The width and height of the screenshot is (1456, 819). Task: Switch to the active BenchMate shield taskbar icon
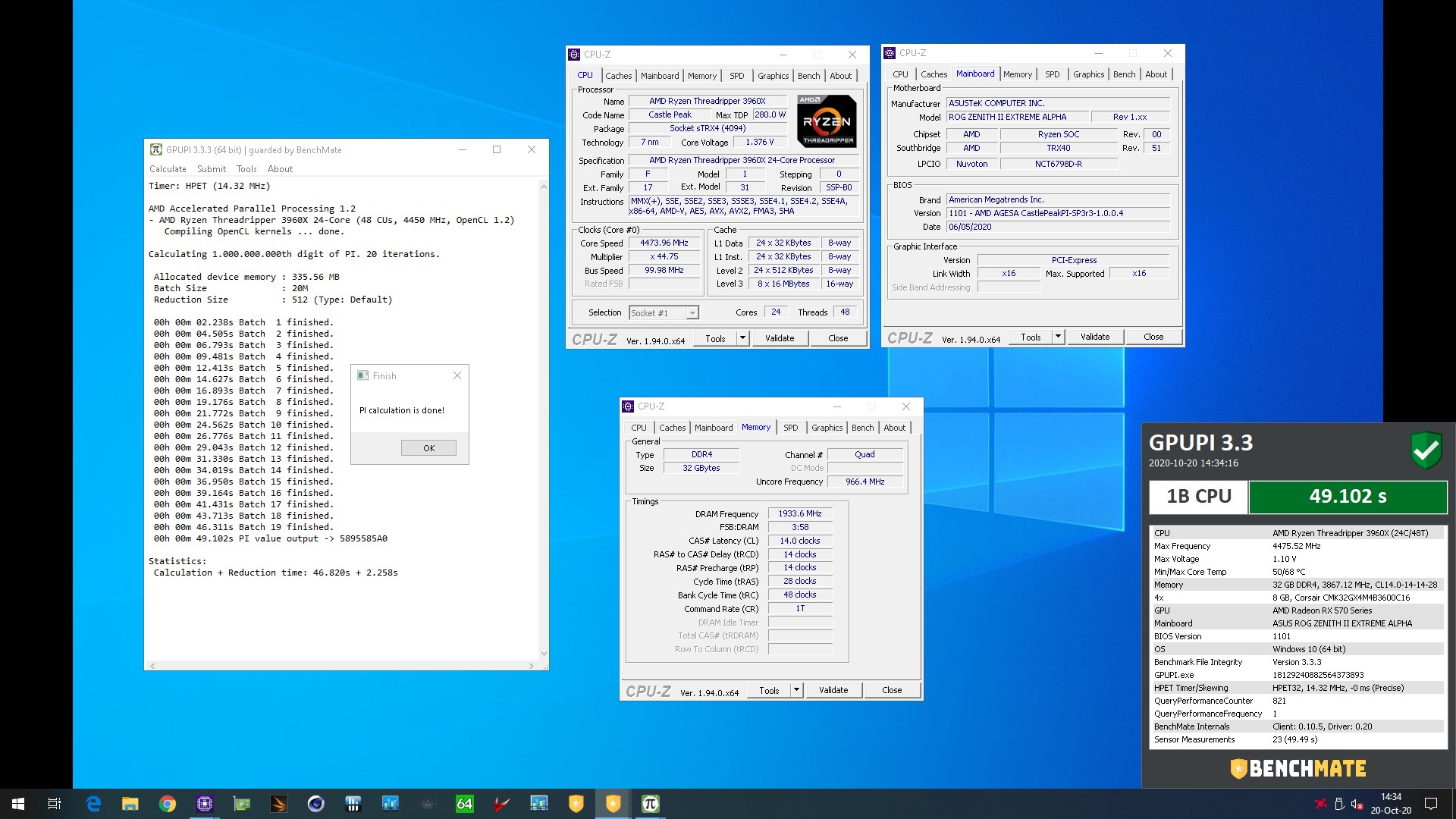click(613, 804)
